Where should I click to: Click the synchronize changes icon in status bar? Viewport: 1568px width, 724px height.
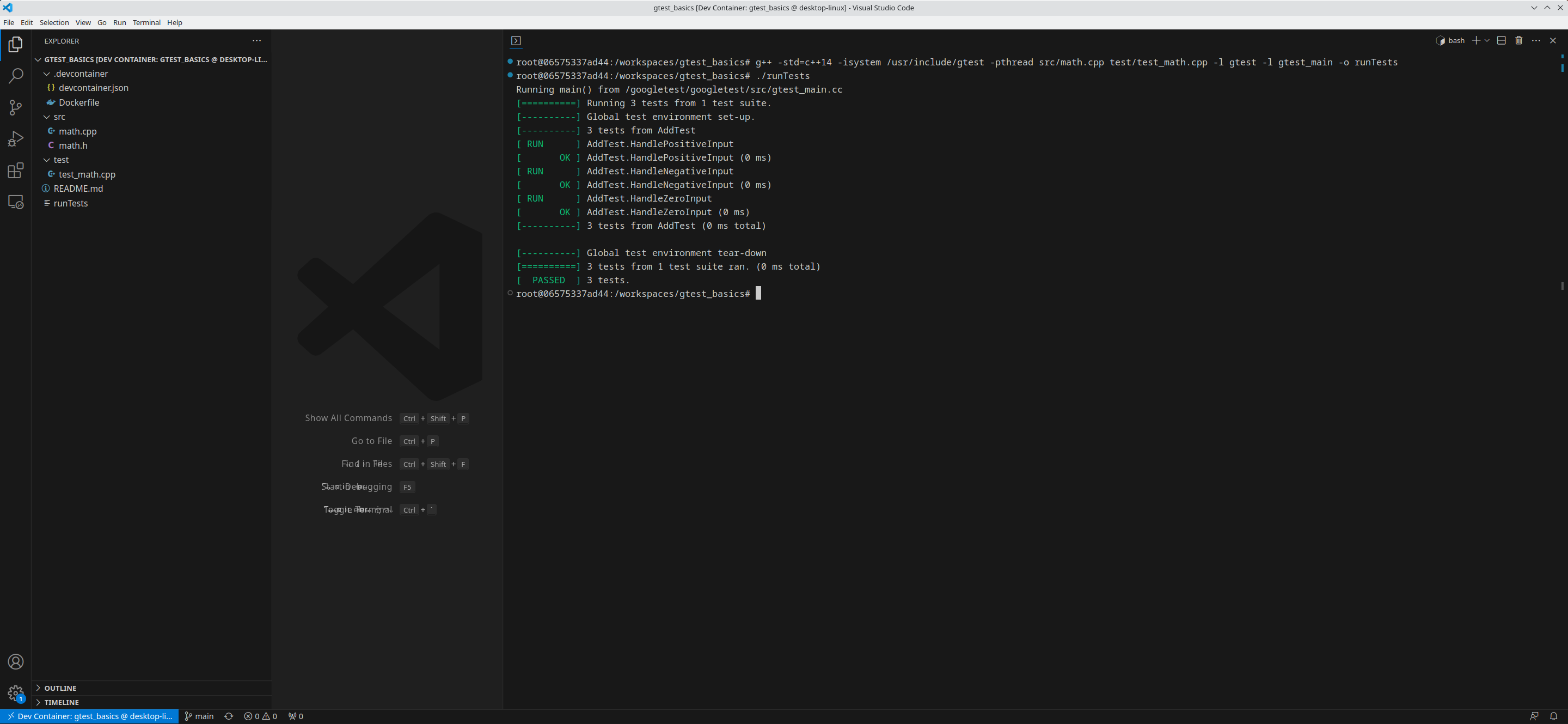click(229, 716)
